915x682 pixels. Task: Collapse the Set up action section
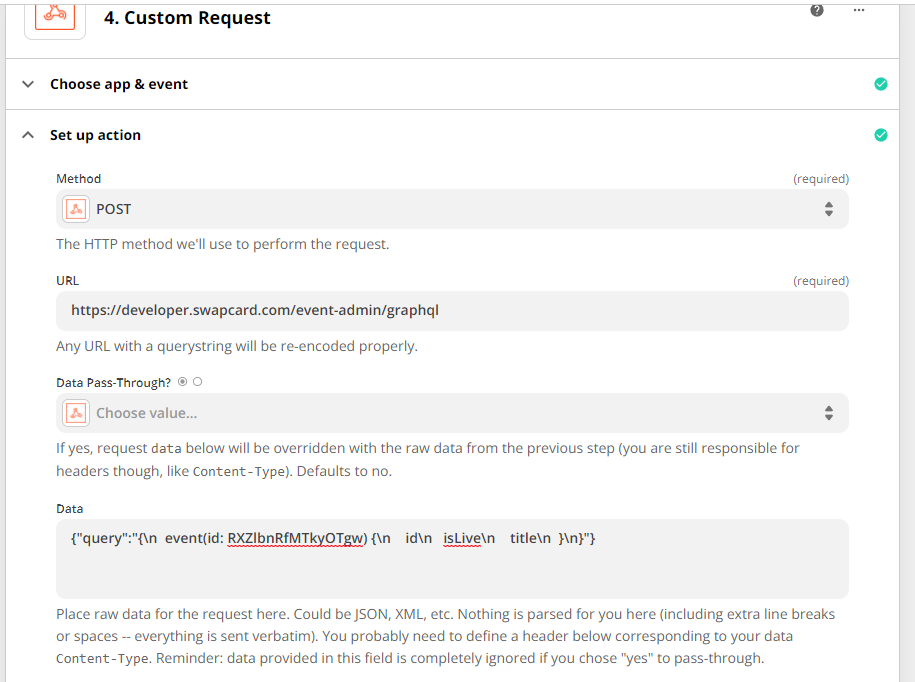[x=27, y=135]
